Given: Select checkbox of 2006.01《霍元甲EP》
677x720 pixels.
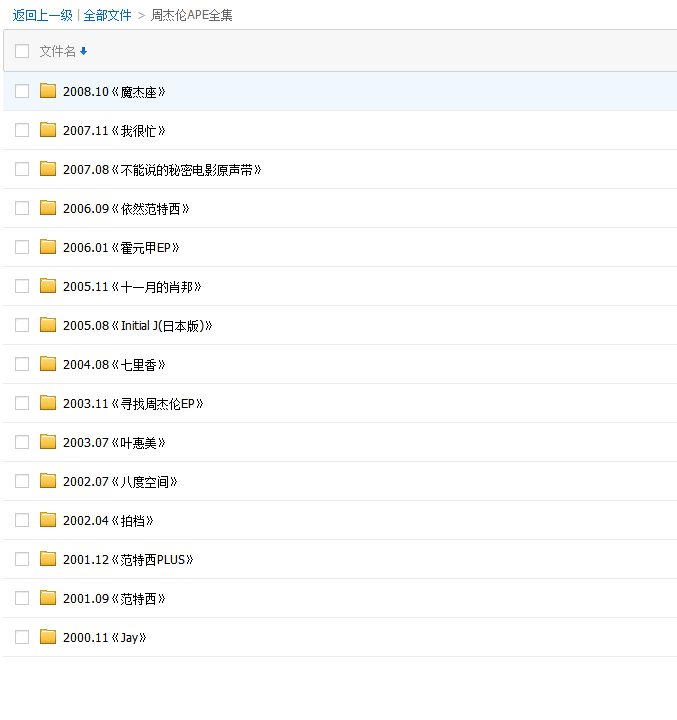Looking at the screenshot, I should [22, 247].
